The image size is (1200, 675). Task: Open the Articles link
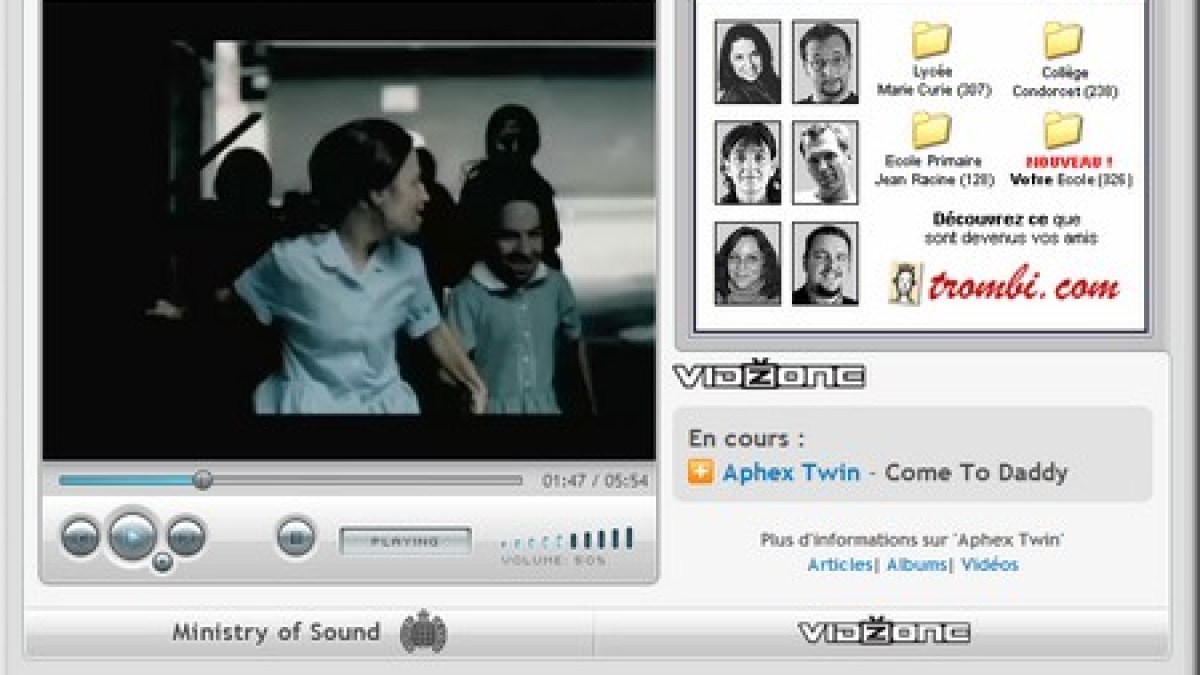pyautogui.click(x=840, y=565)
